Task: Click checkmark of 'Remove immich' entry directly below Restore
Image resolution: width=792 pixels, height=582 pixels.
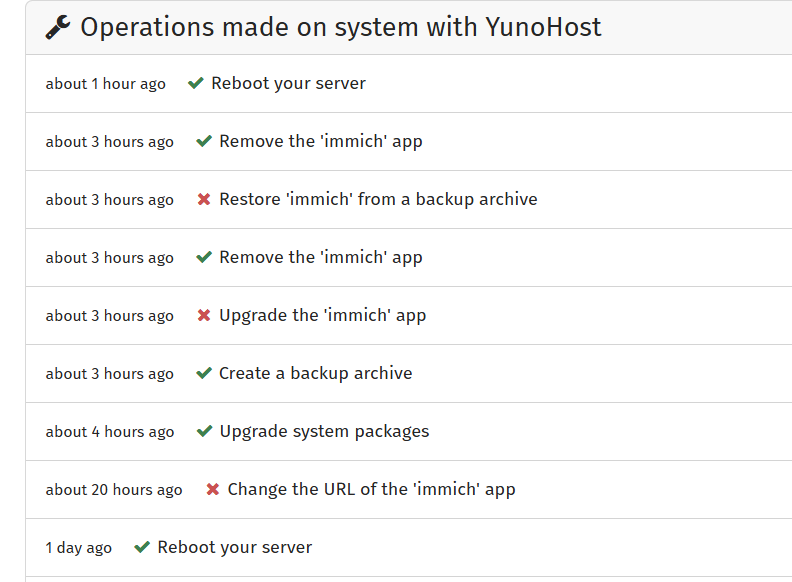Action: click(204, 258)
